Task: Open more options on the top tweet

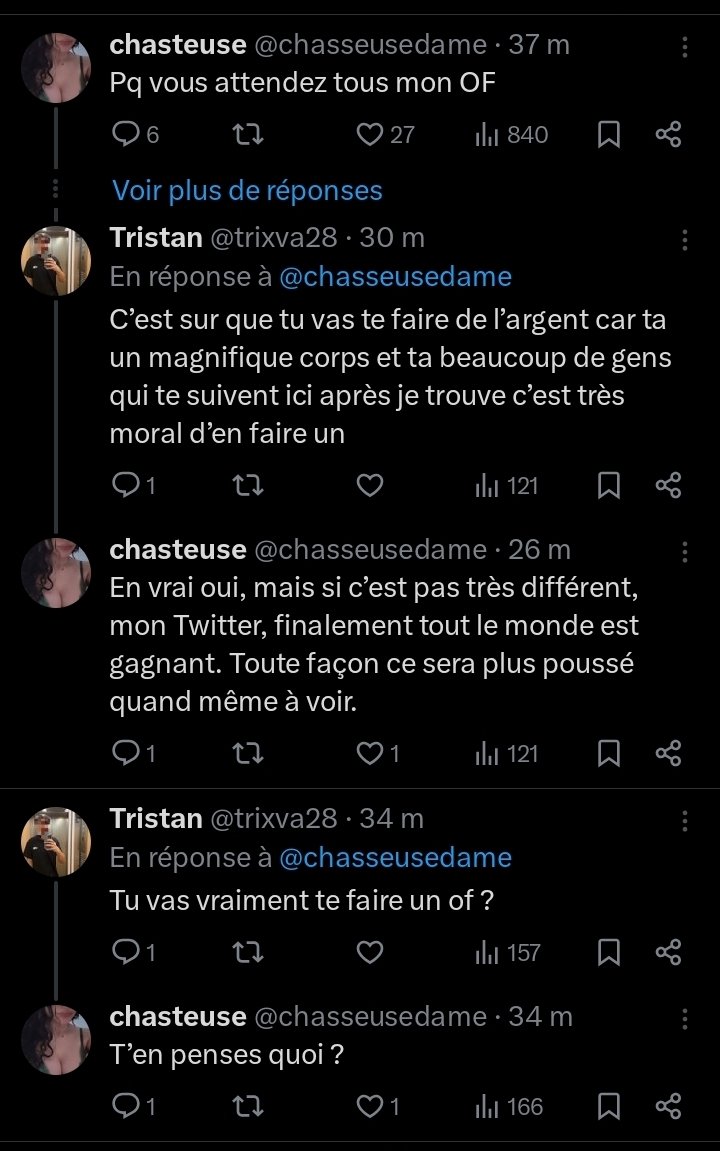Action: 685,46
